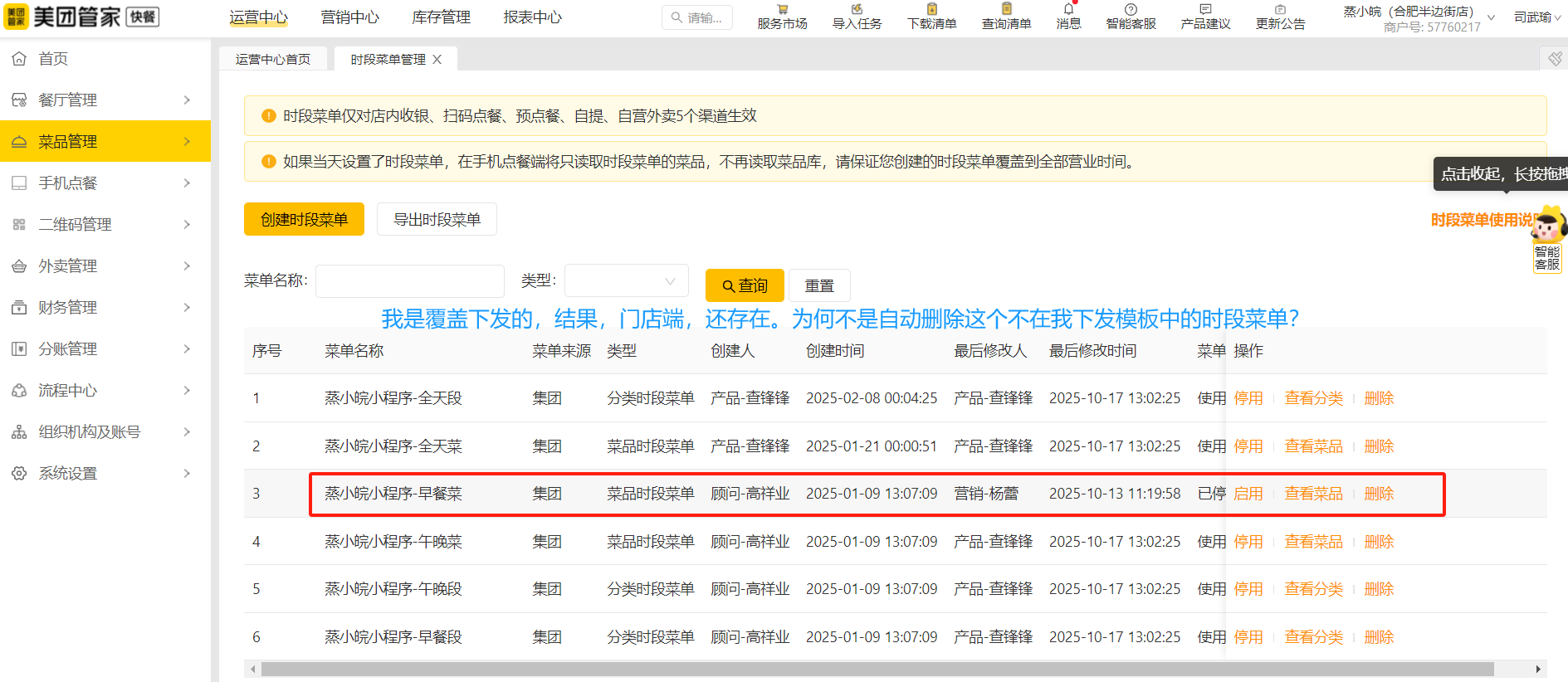The height and width of the screenshot is (682, 1568).
Task: Click the 菜单名称 input field
Action: [409, 281]
